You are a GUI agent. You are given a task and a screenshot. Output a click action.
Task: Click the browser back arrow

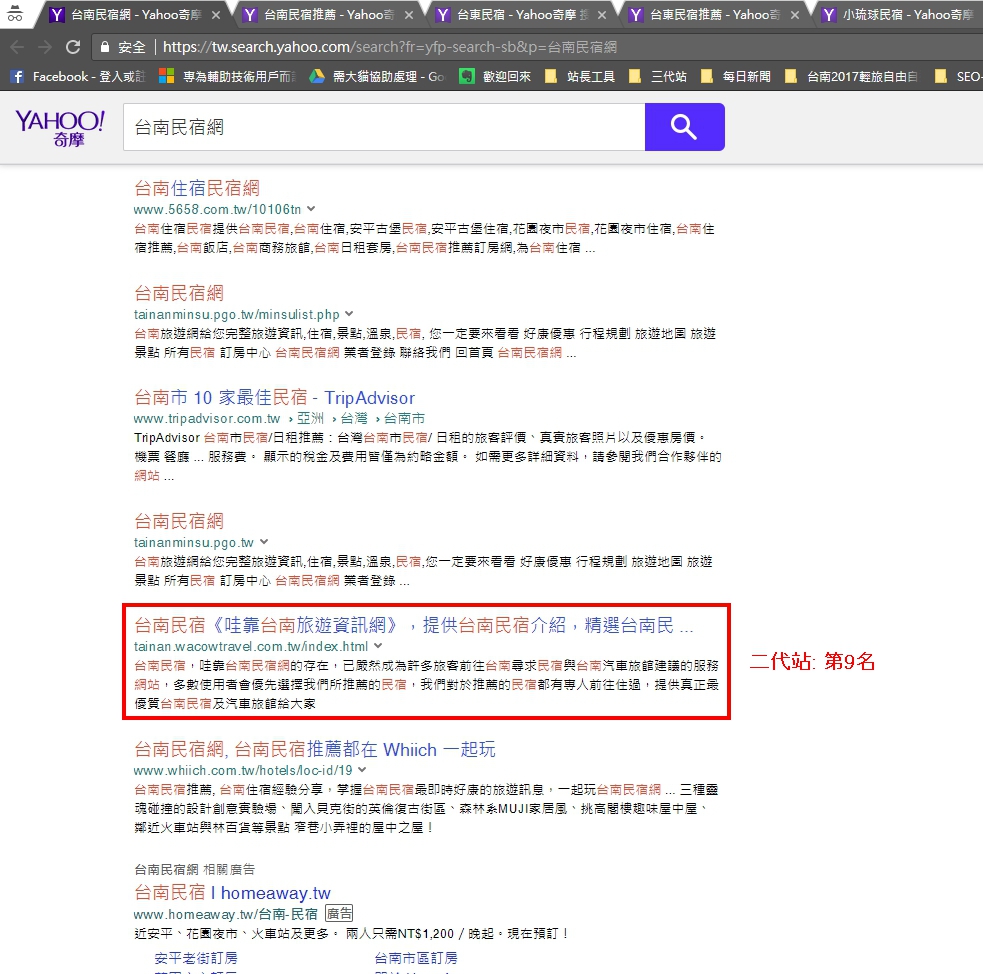pyautogui.click(x=16, y=47)
